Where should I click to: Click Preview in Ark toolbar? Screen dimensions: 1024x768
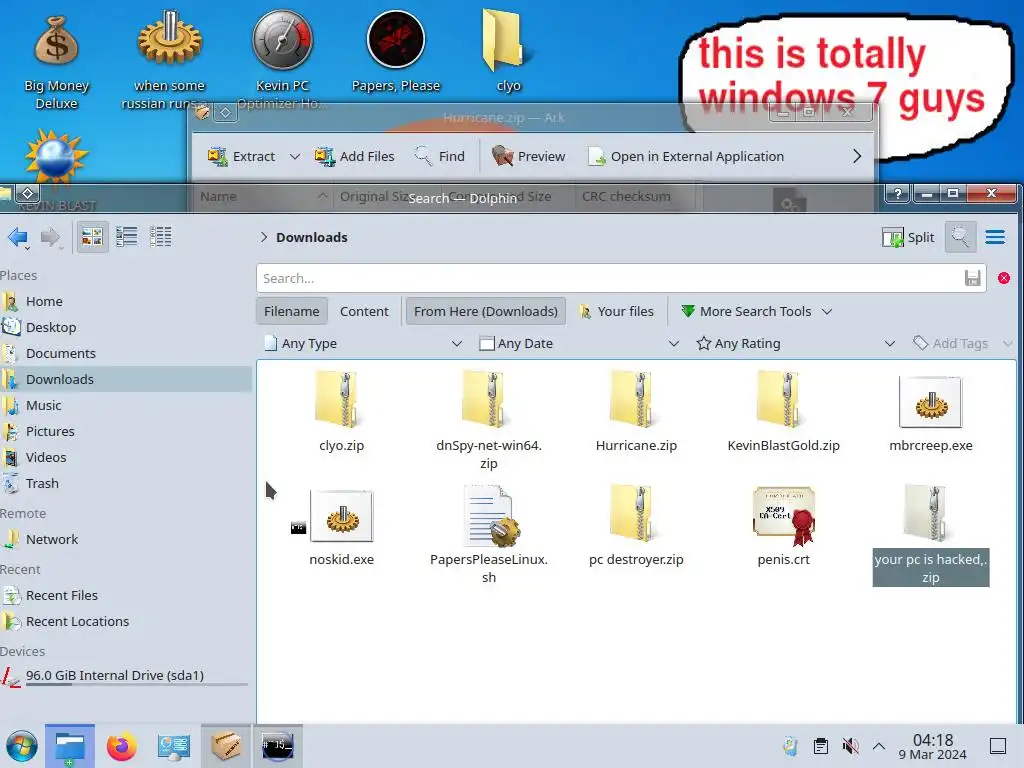[x=529, y=157]
